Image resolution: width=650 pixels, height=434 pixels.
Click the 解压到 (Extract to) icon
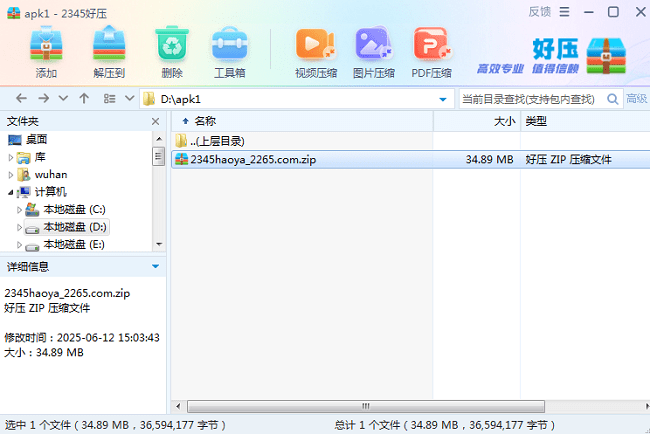(109, 53)
